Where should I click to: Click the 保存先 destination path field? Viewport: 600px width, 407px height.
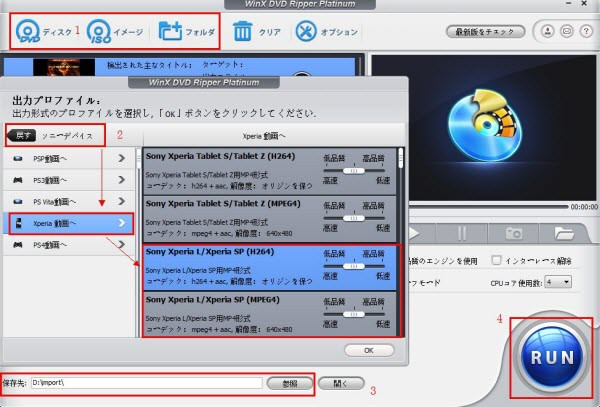147,383
